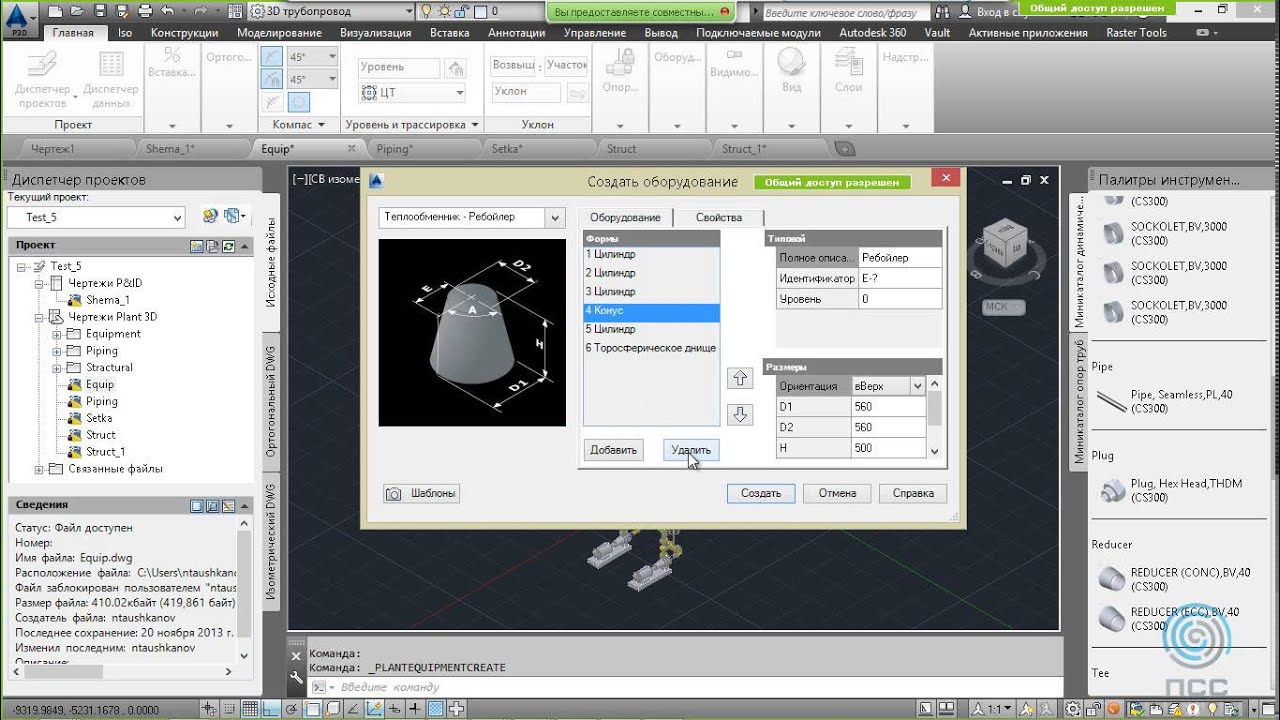This screenshot has height=720, width=1280.
Task: Open the Конструкции ribbon tab
Action: point(184,32)
